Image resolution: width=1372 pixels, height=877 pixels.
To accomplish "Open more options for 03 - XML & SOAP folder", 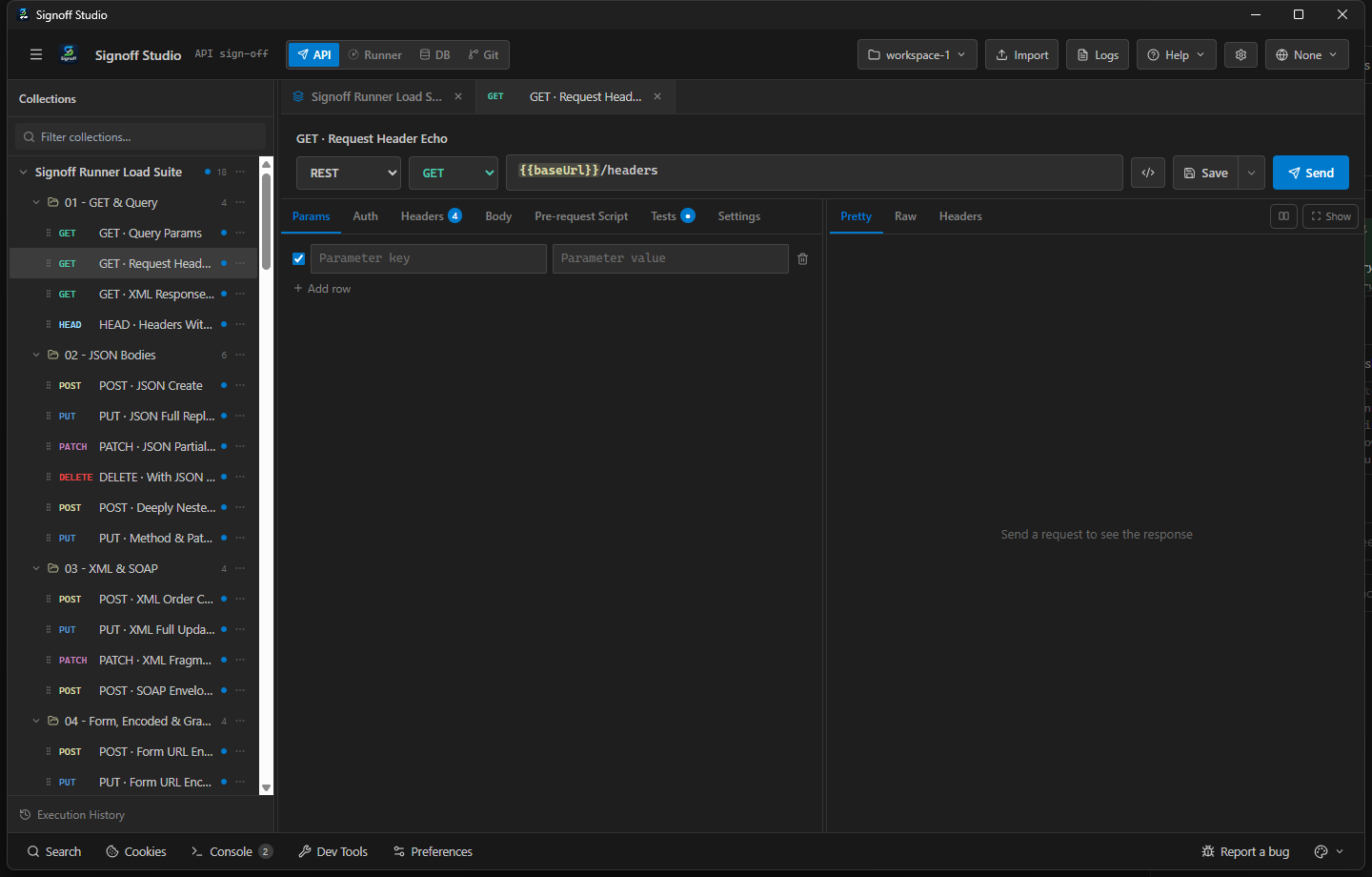I will pyautogui.click(x=240, y=568).
